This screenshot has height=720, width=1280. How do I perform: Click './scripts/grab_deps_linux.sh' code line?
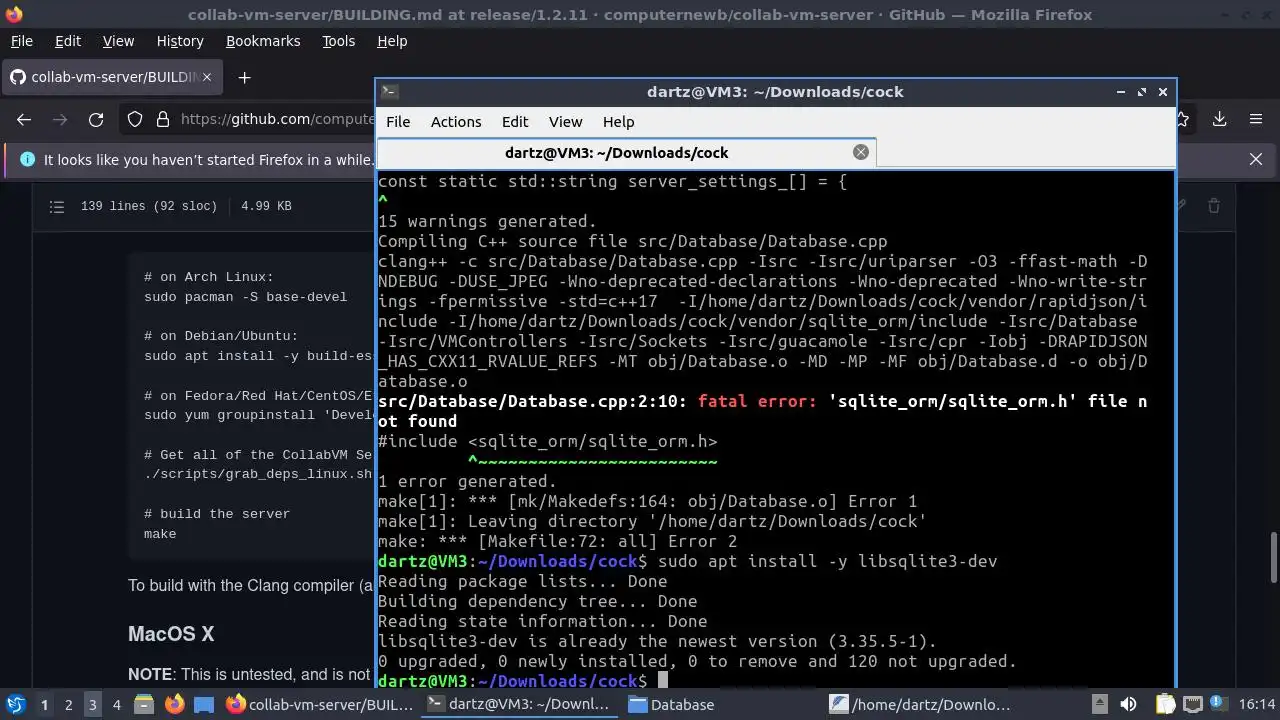(258, 474)
